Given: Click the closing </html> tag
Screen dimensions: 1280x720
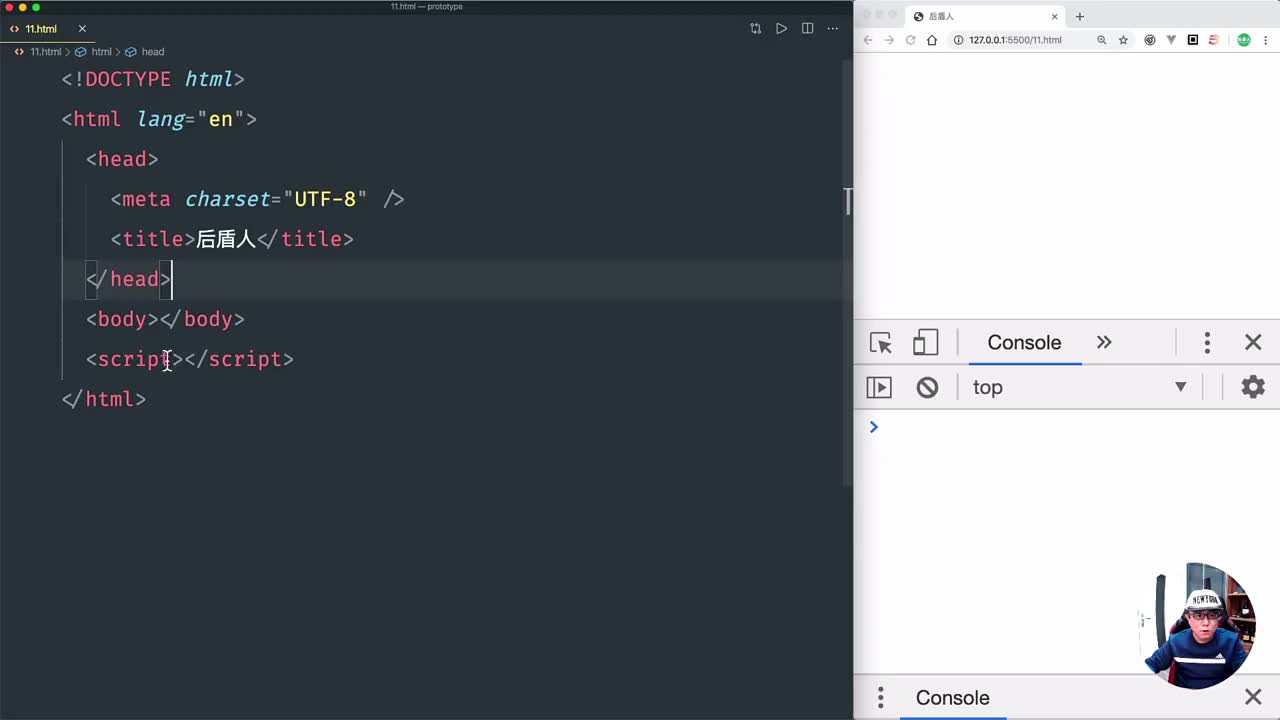Looking at the screenshot, I should [x=104, y=399].
